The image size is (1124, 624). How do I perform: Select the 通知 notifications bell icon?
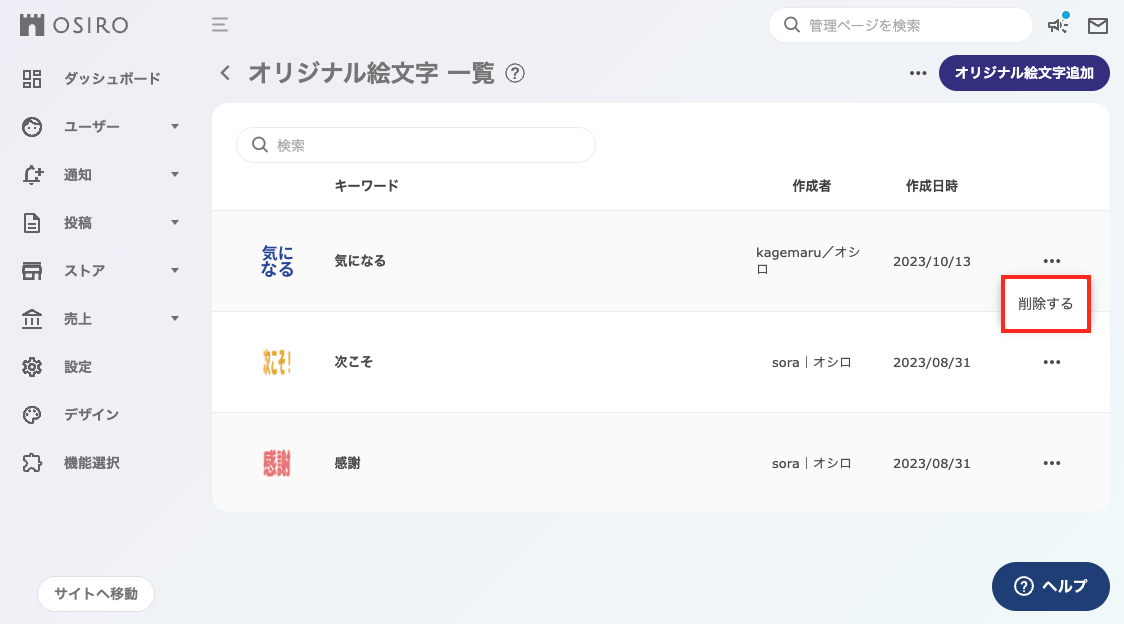[x=31, y=174]
